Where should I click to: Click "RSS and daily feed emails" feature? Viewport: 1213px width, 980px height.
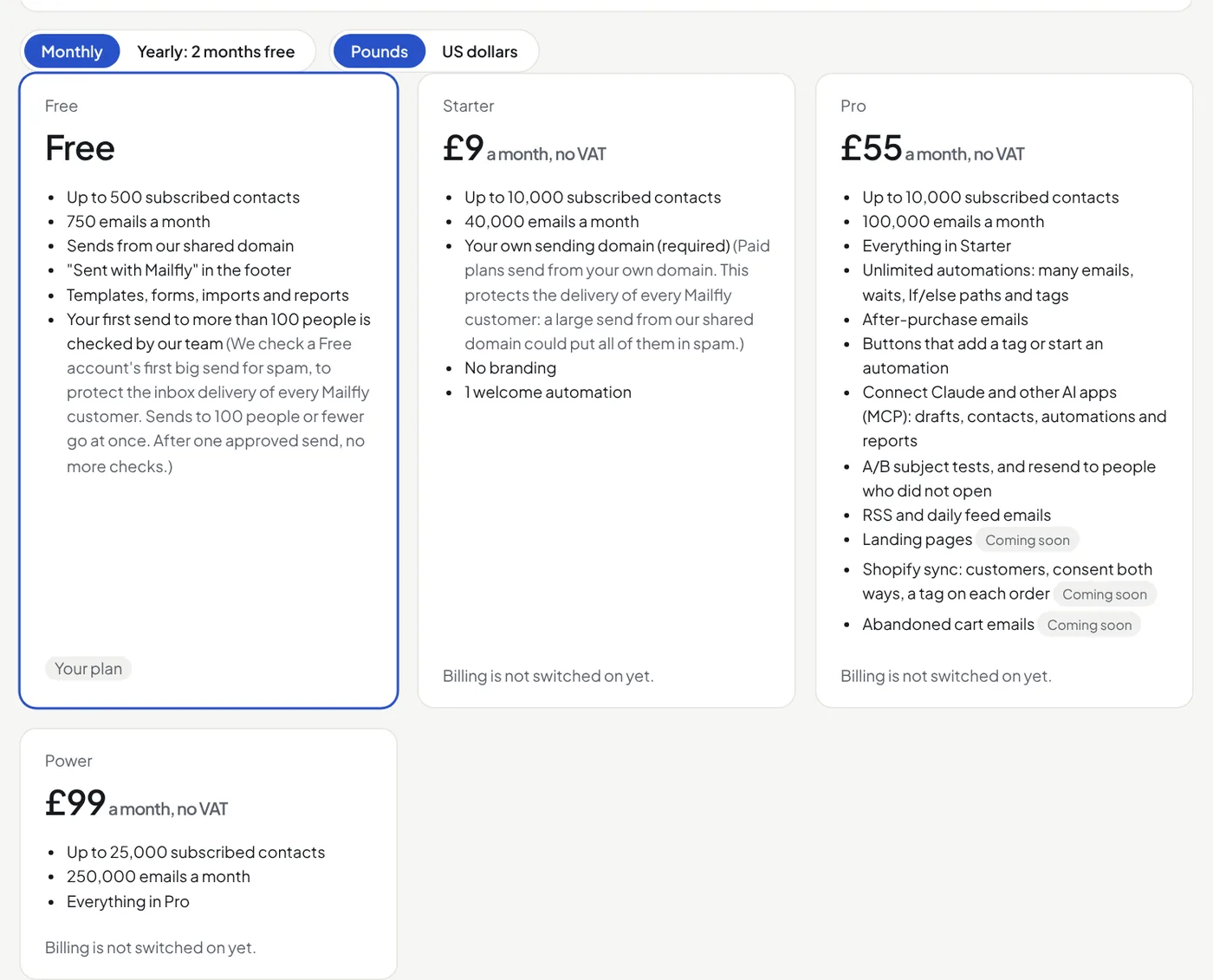click(x=957, y=516)
